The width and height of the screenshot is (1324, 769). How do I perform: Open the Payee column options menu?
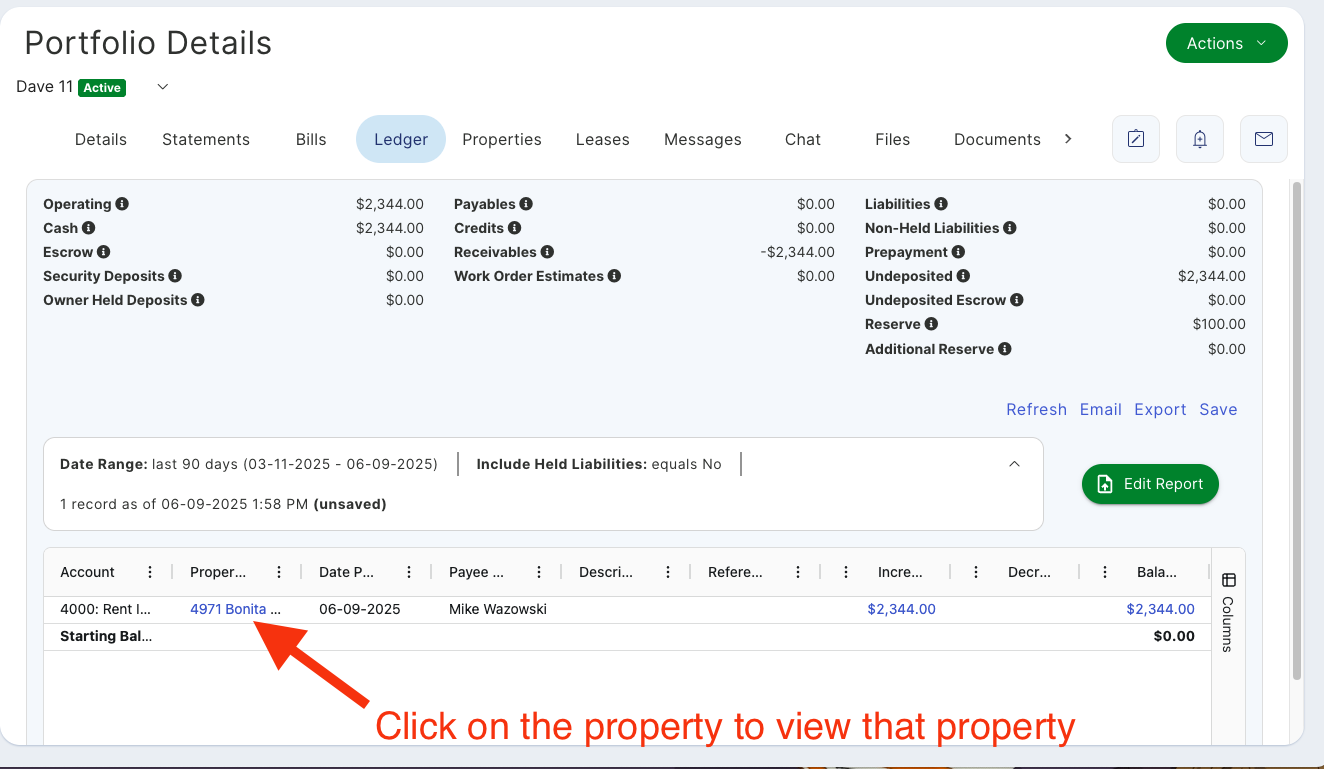pos(539,572)
